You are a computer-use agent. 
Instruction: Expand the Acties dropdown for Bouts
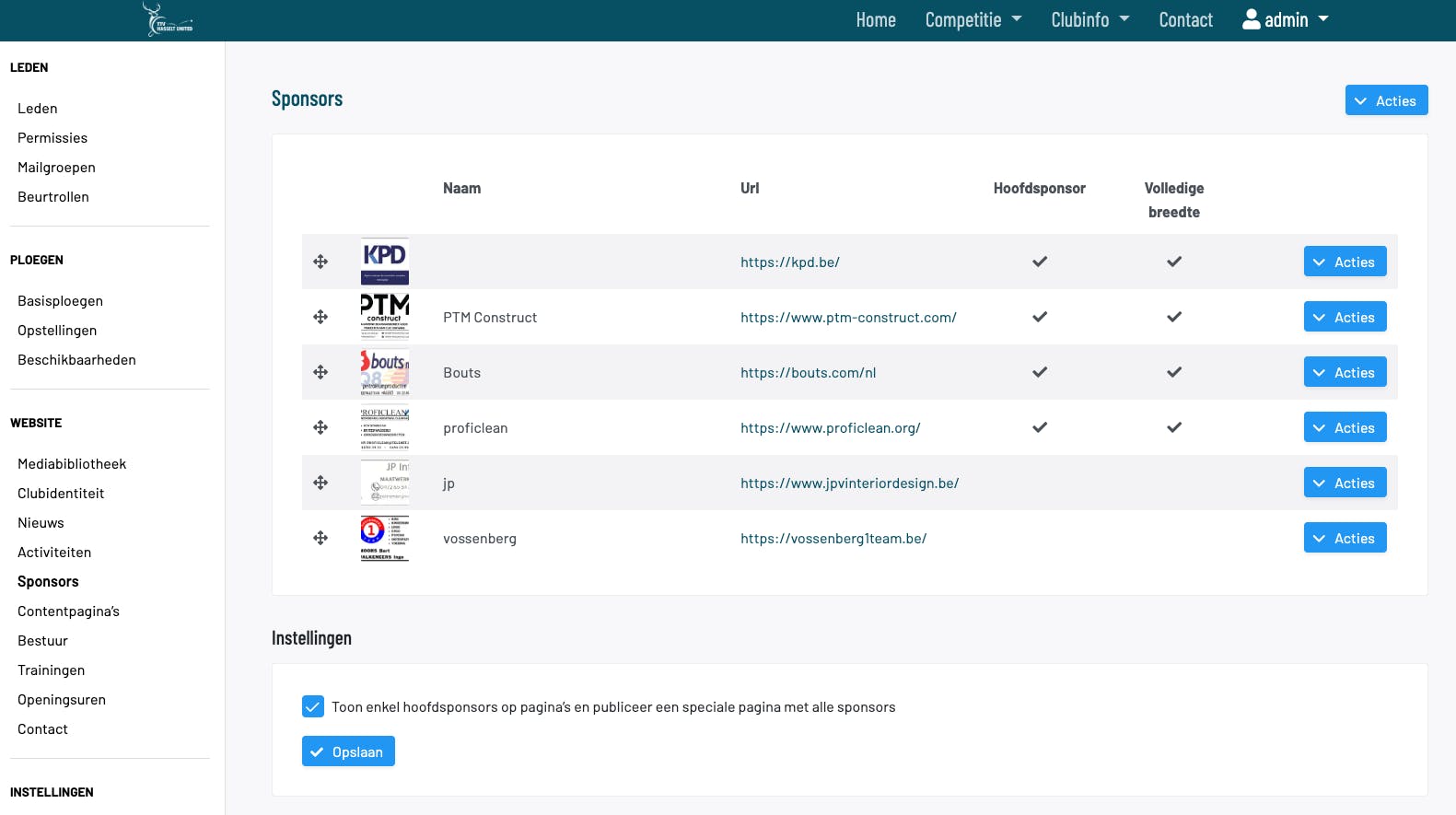pyautogui.click(x=1345, y=372)
